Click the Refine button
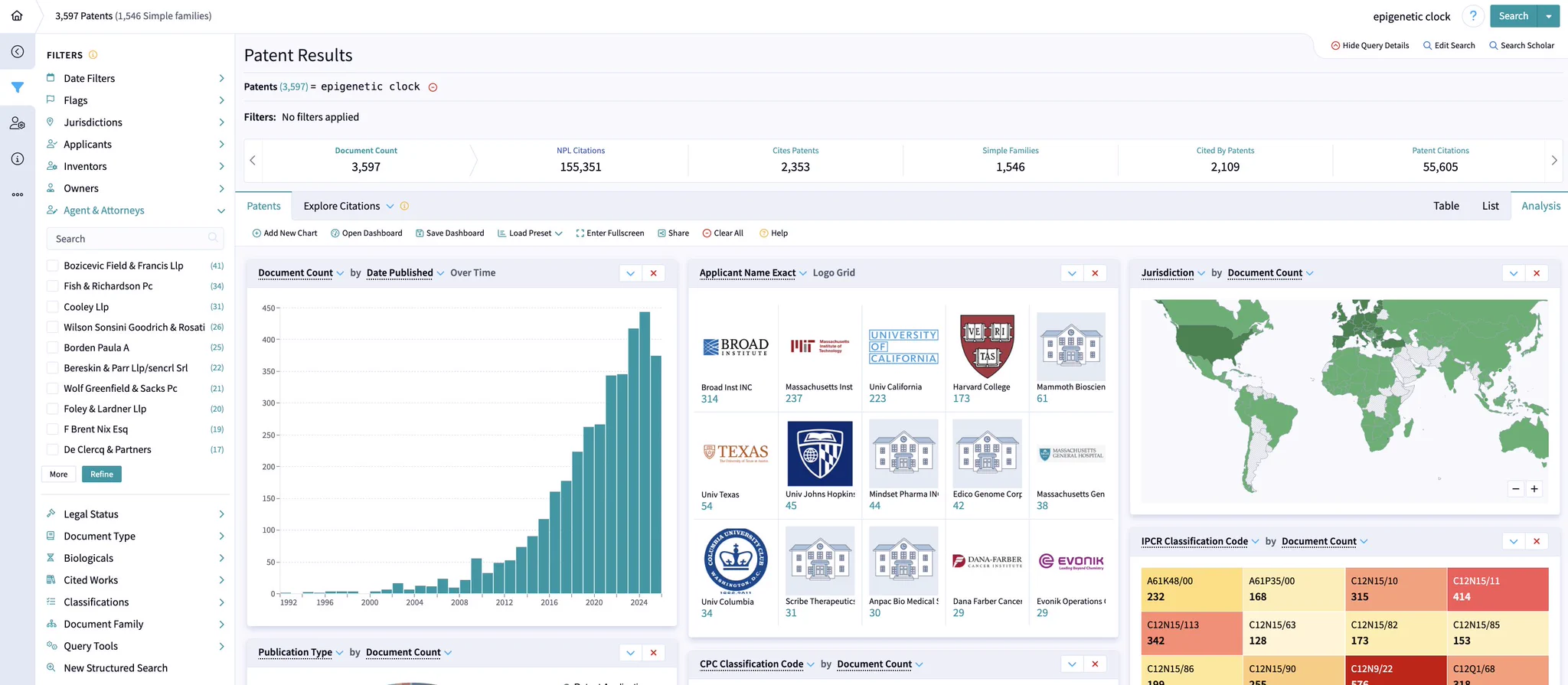The height and width of the screenshot is (685, 1568). coord(102,475)
